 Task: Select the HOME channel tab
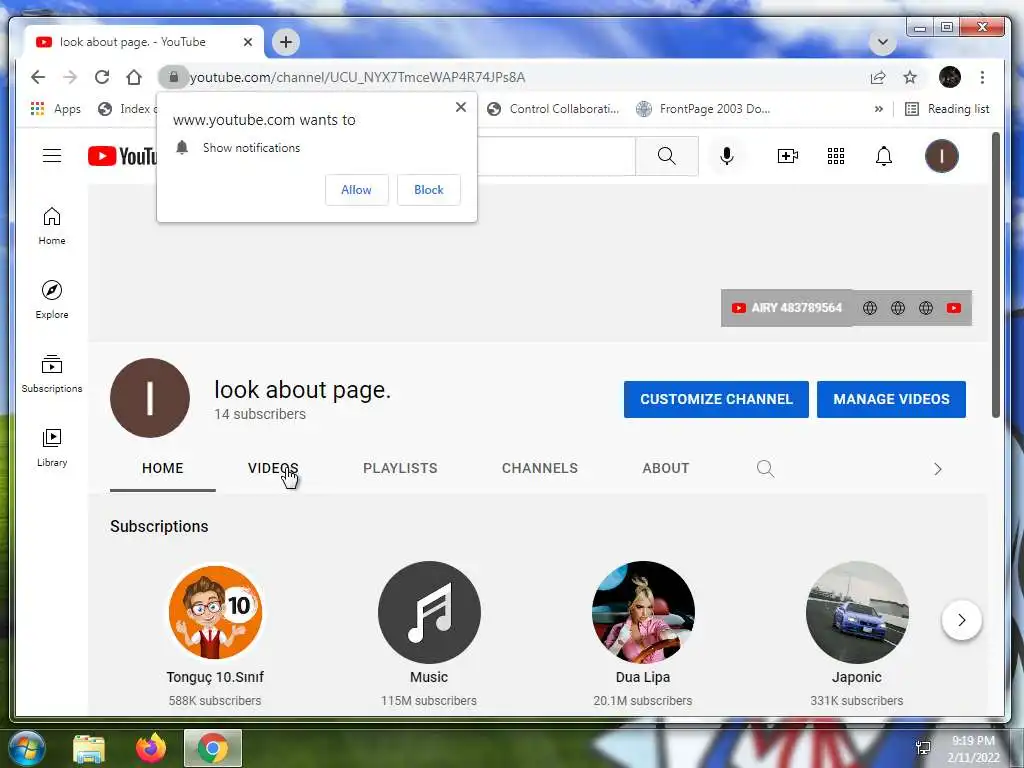click(163, 468)
